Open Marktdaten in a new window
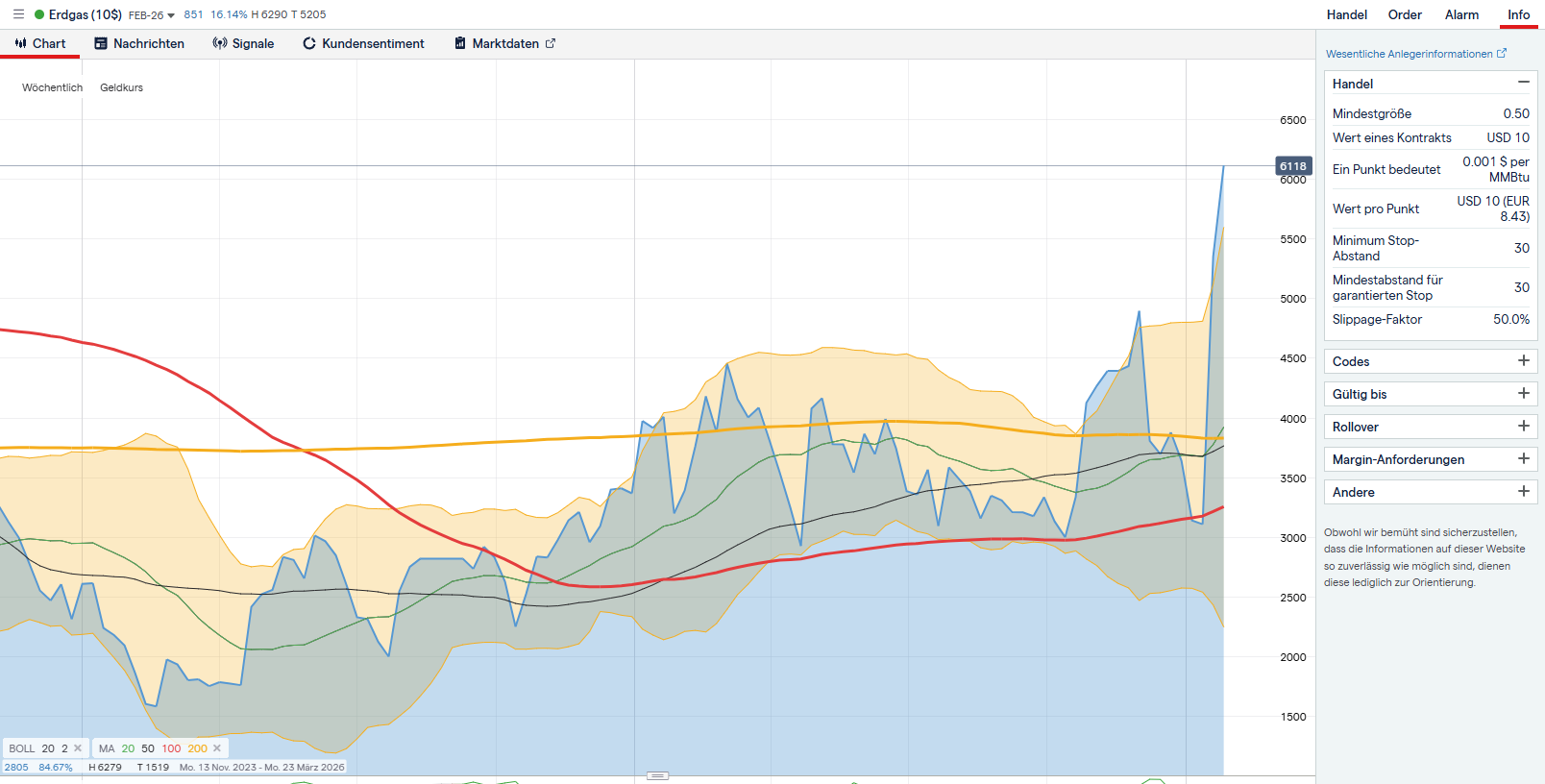The width and height of the screenshot is (1545, 784). point(505,43)
